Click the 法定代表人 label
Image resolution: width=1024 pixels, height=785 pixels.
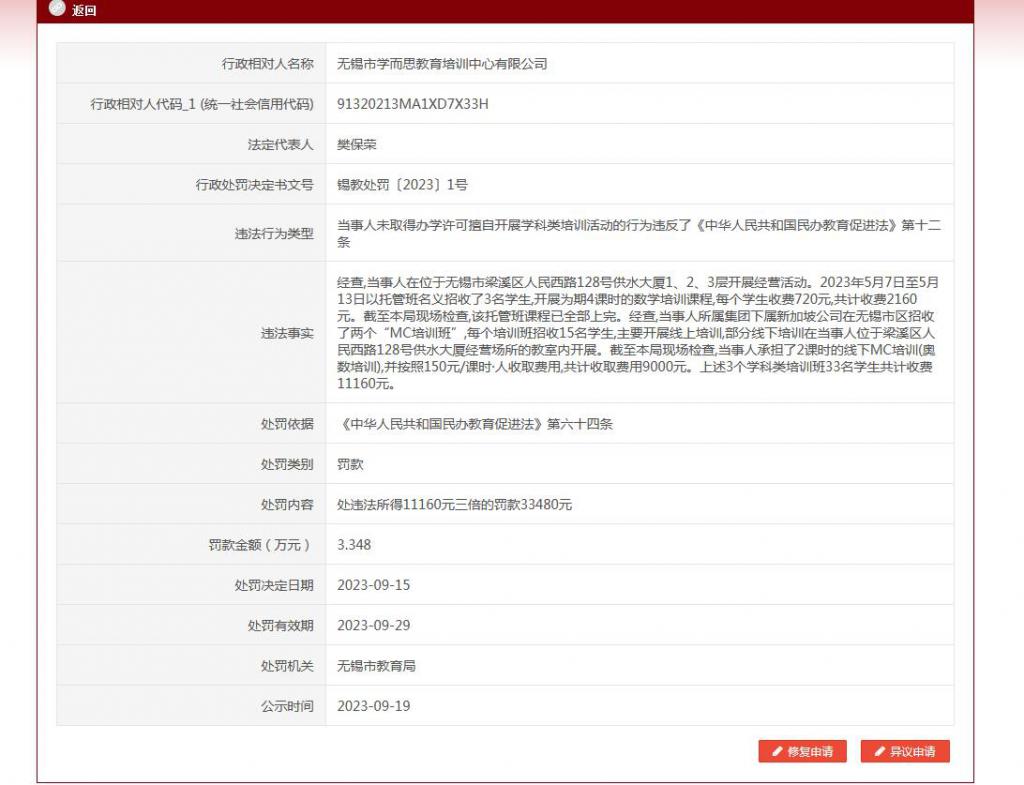tap(281, 144)
